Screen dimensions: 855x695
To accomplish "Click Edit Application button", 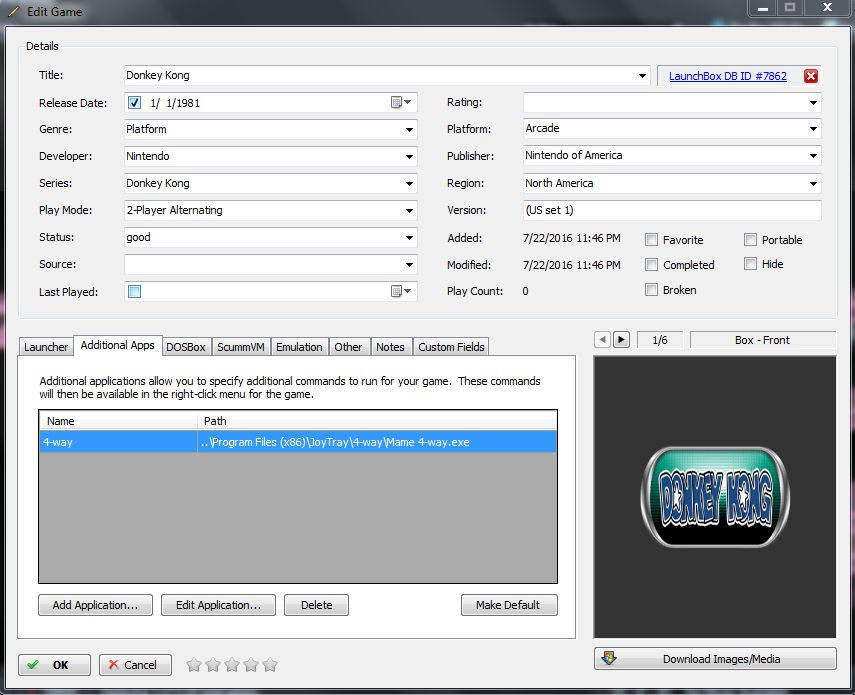I will (218, 605).
